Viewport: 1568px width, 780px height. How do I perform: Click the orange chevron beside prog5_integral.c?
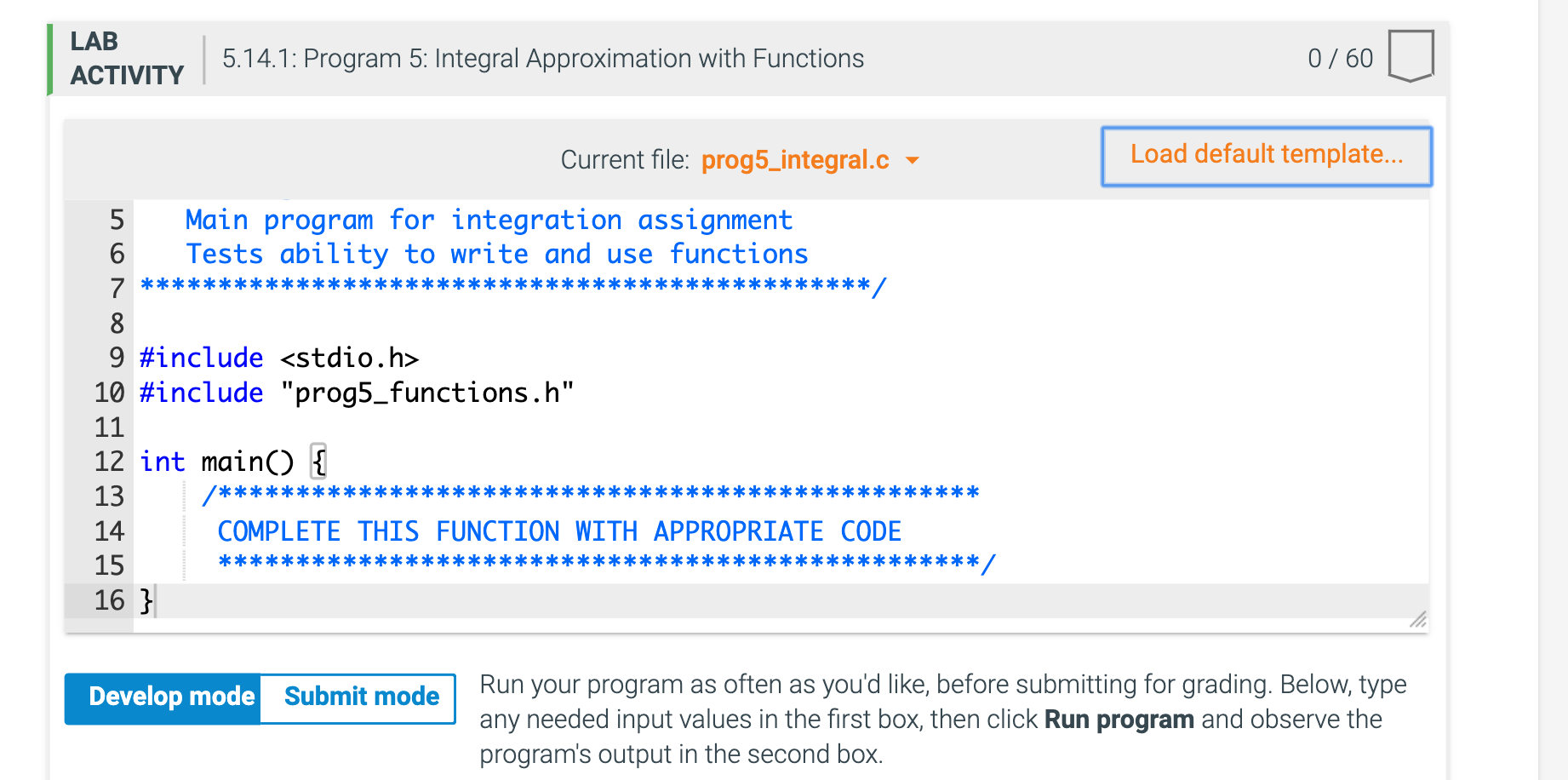pos(912,160)
